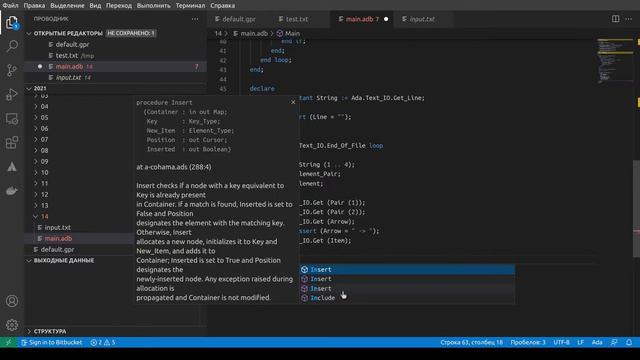The height and width of the screenshot is (360, 640).
Task: Switch to the test.txt tab
Action: (297, 19)
